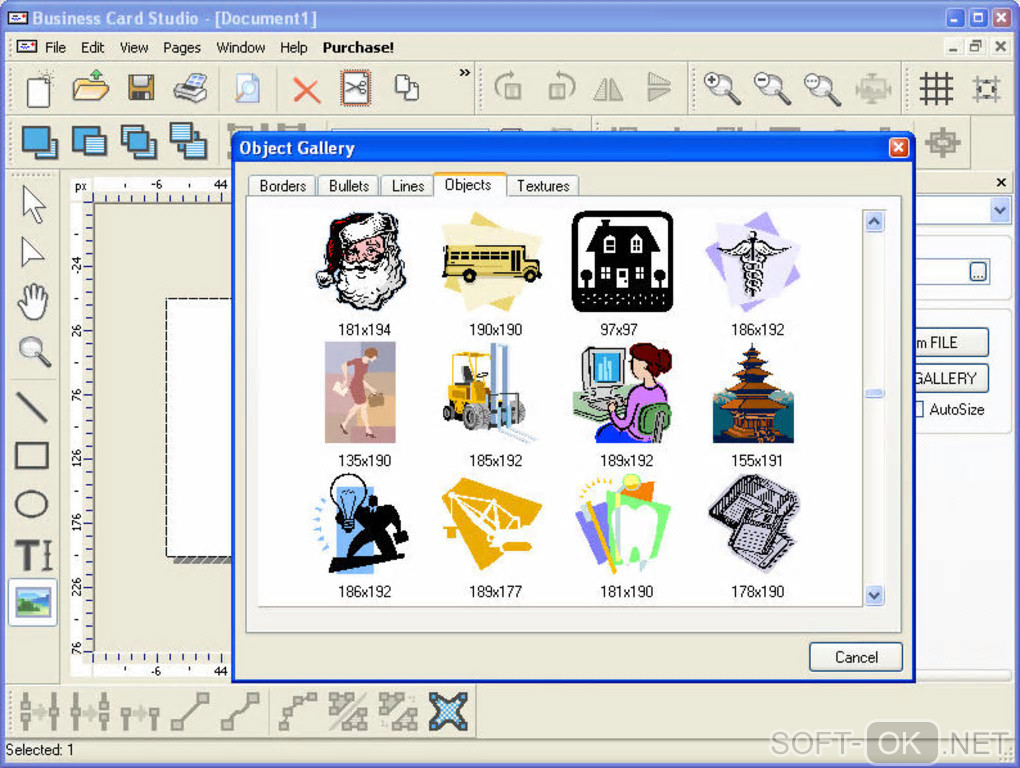Select the calculator clipart 178x190
This screenshot has height=768, width=1020.
pyautogui.click(x=754, y=523)
